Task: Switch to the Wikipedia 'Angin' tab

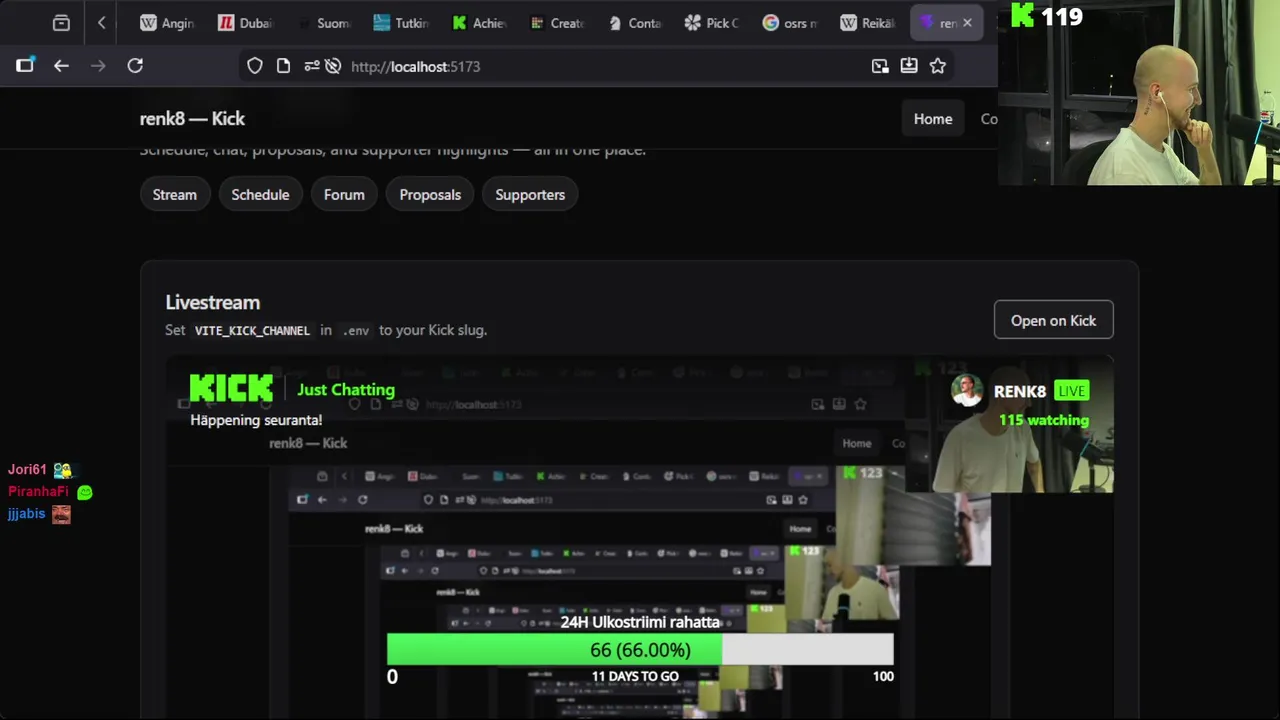Action: (x=167, y=23)
